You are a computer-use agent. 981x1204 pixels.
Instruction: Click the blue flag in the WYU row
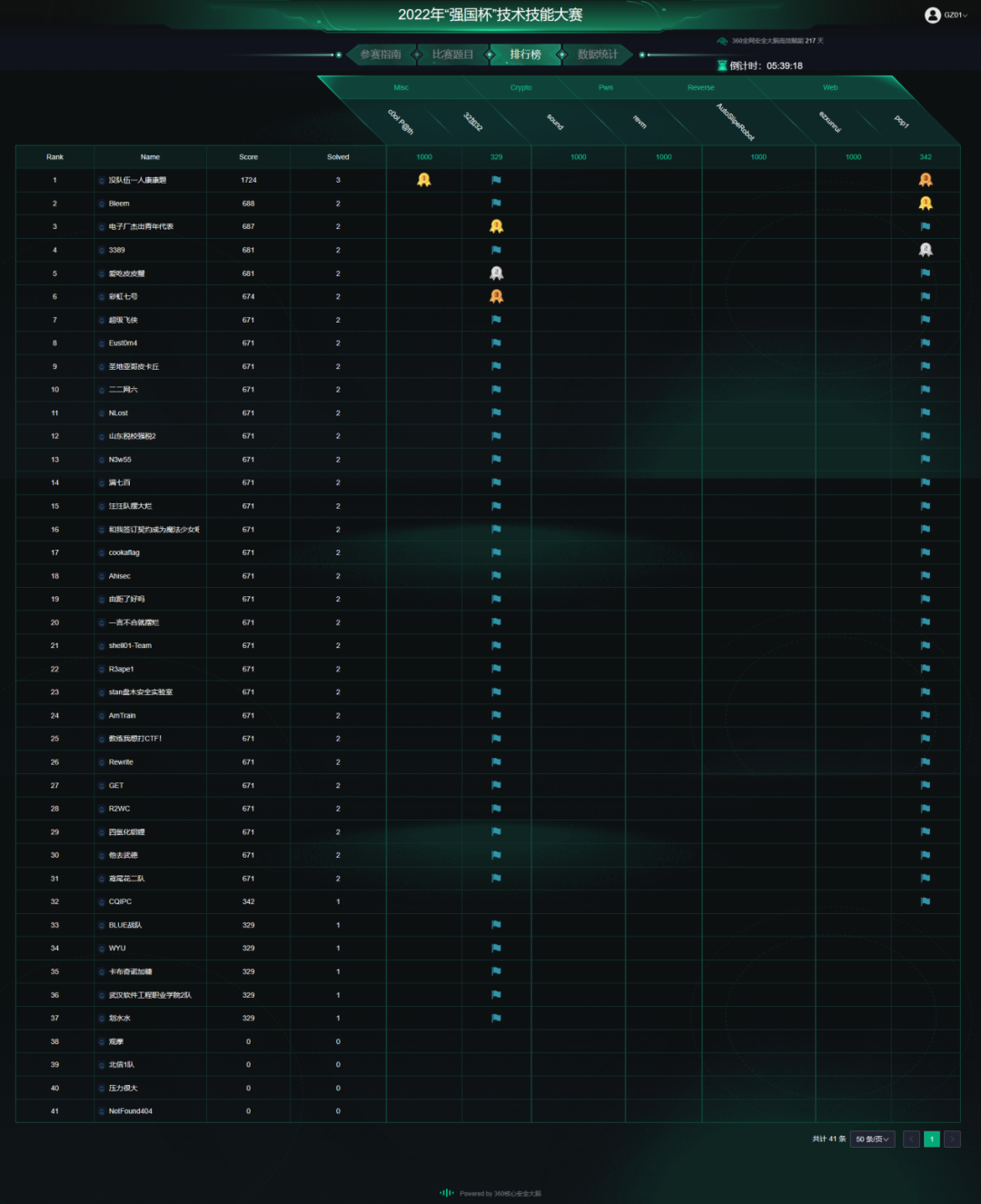496,948
